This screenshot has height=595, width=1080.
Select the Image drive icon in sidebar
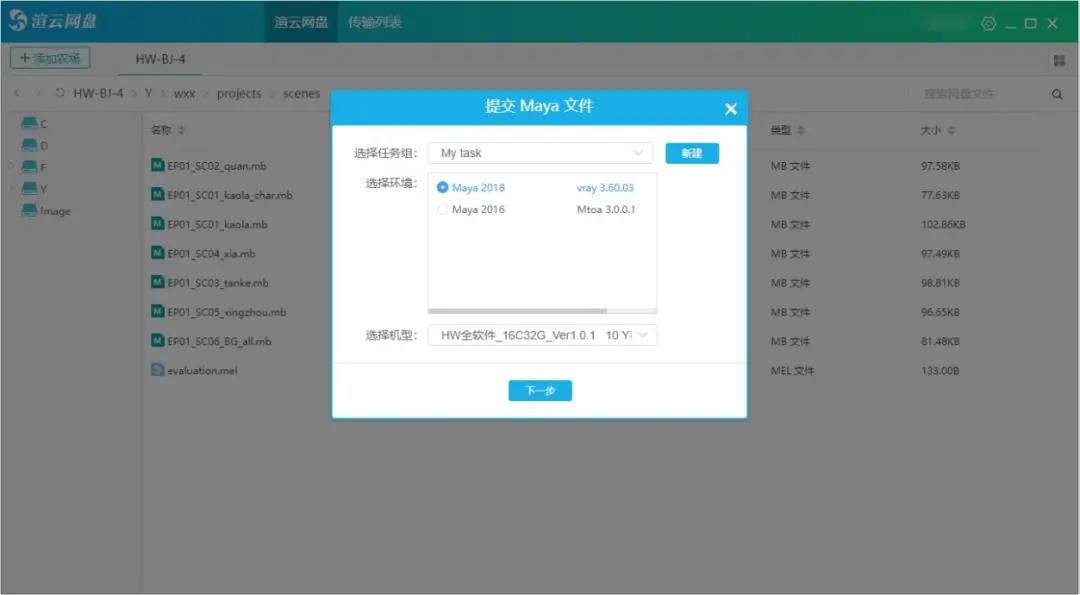(x=30, y=211)
